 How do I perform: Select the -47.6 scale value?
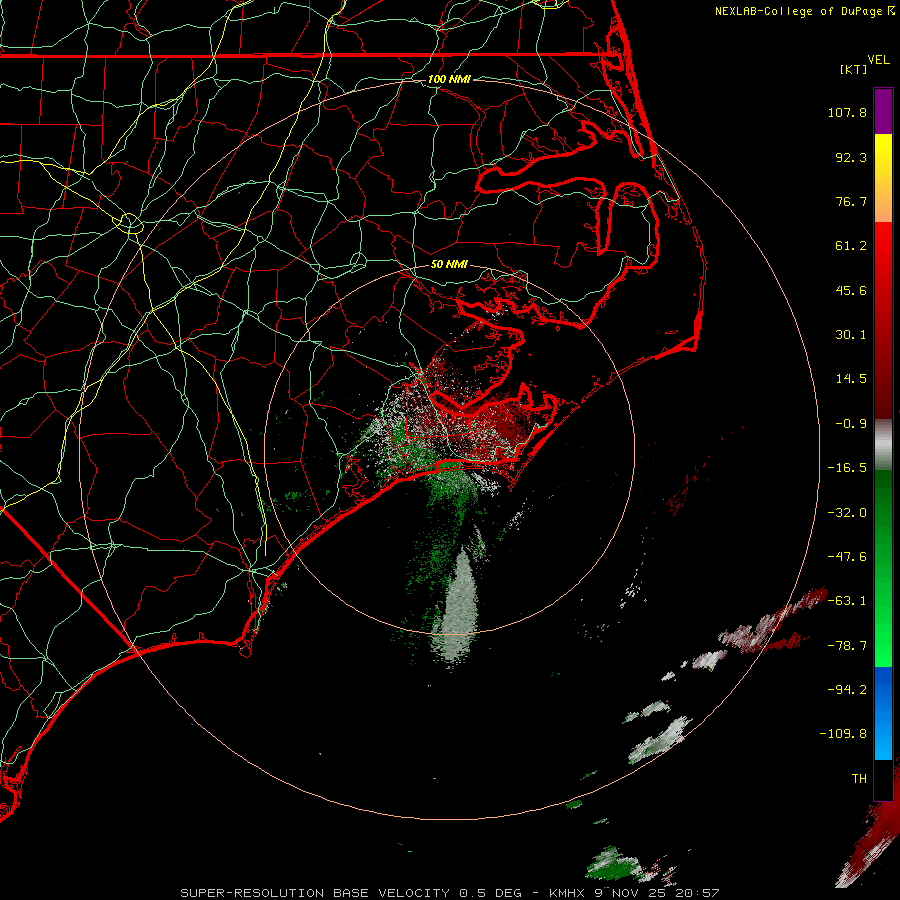847,557
